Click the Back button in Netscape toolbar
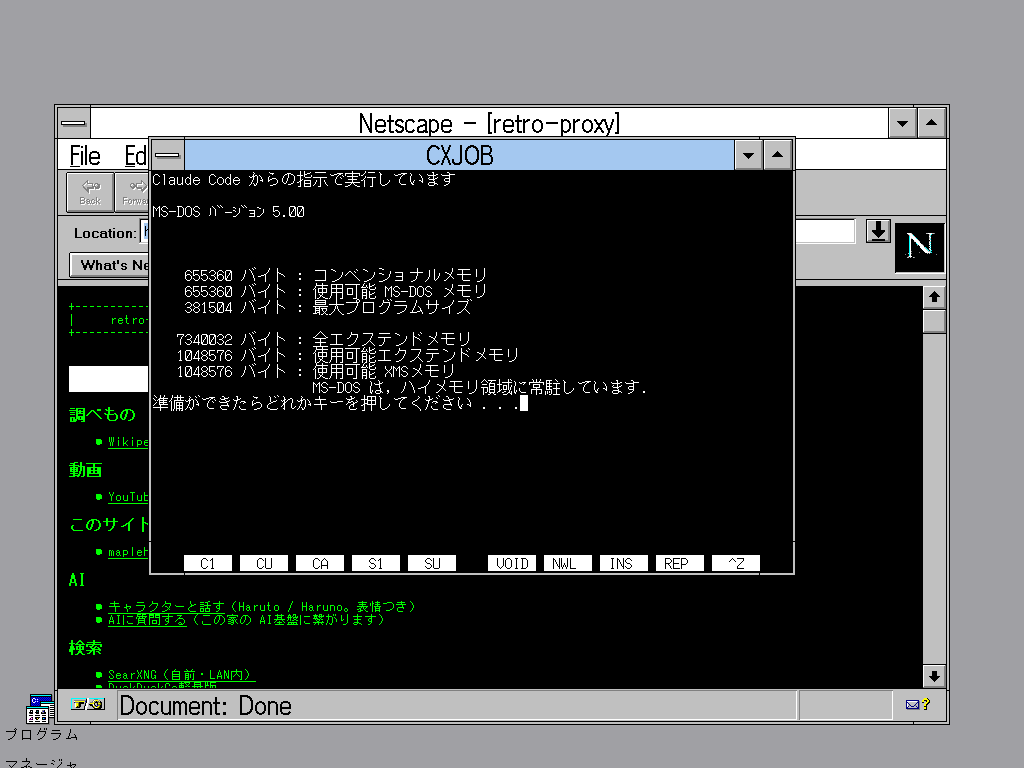Screen dimensions: 1024x768 [90, 192]
